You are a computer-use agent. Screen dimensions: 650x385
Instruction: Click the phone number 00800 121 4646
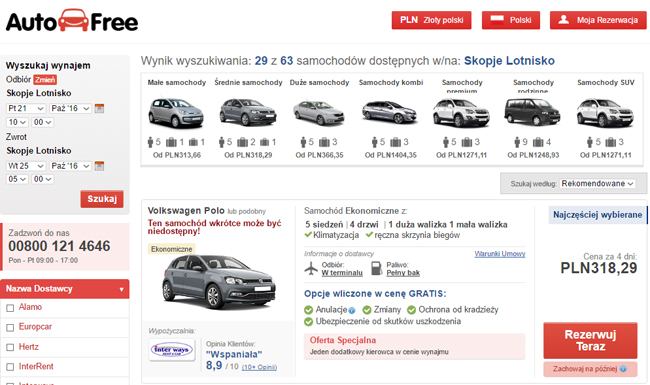point(59,246)
